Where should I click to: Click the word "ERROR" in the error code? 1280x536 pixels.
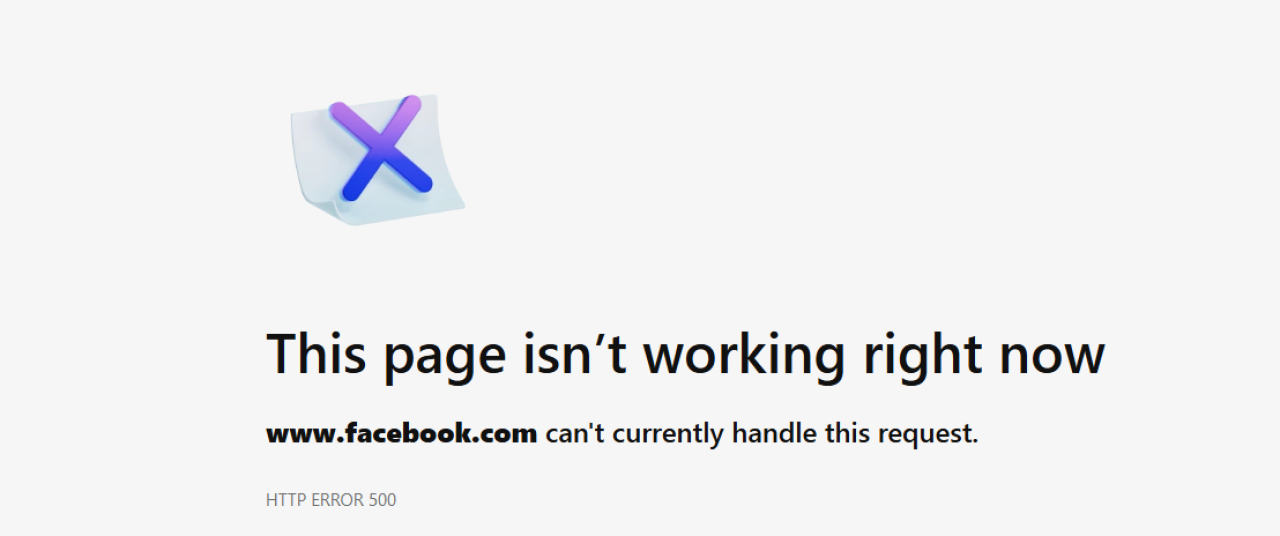pos(333,499)
